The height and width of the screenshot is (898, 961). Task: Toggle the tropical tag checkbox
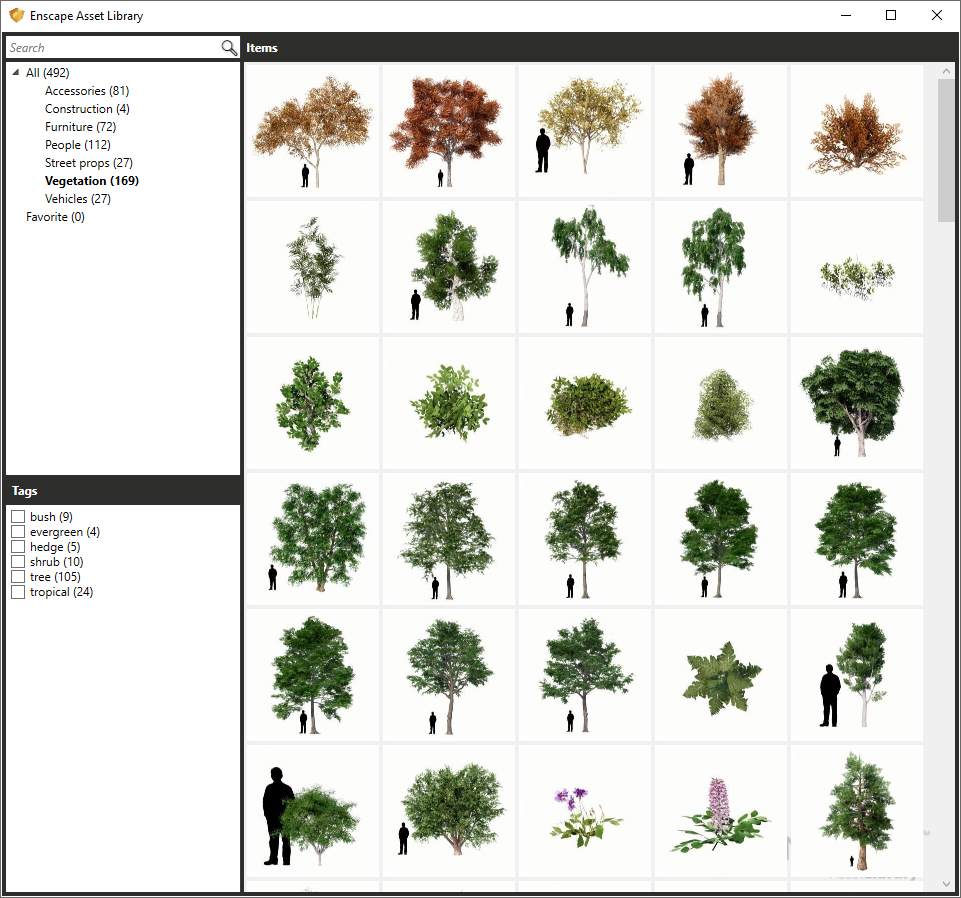pyautogui.click(x=18, y=592)
